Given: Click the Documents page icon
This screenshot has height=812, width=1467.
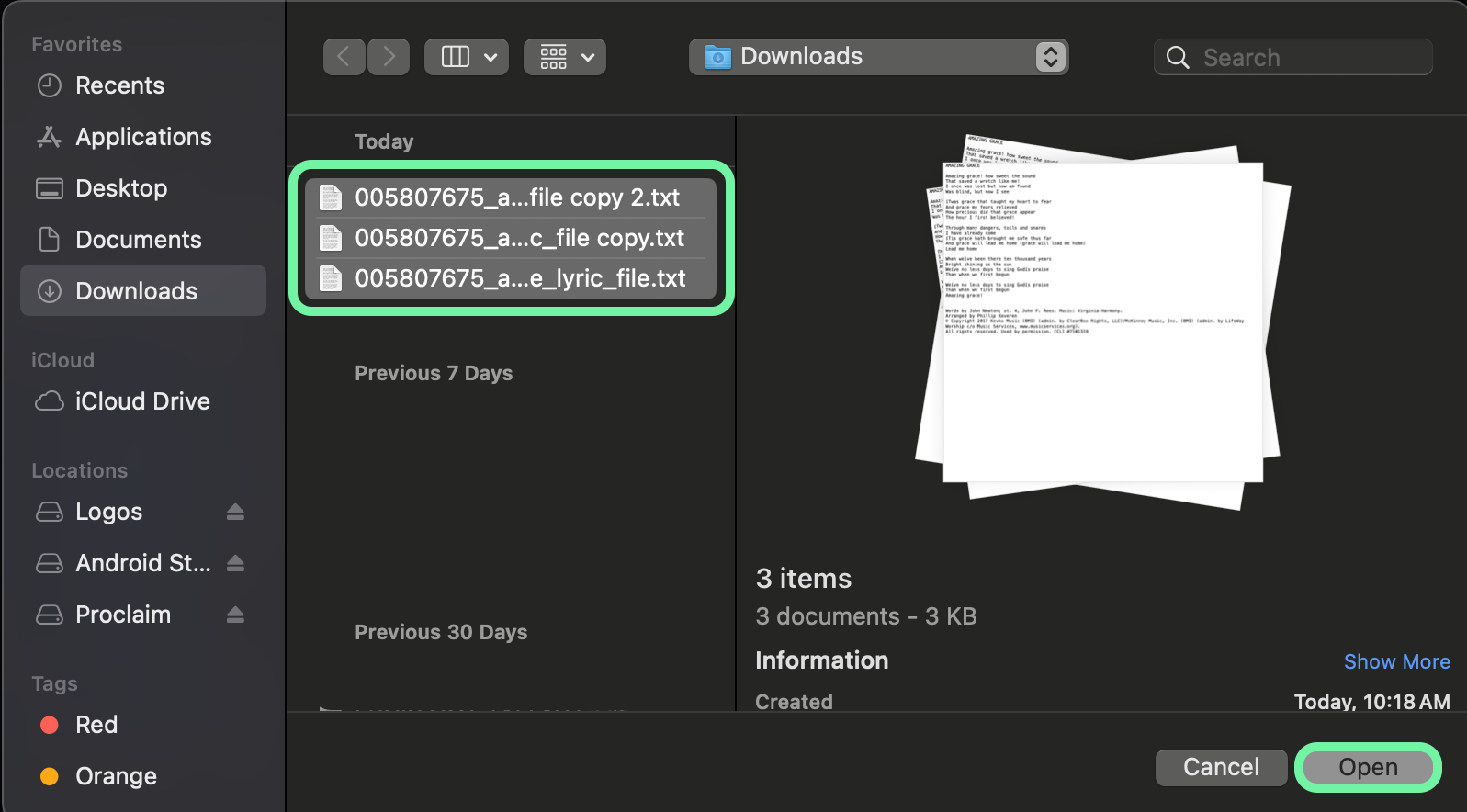Looking at the screenshot, I should (50, 240).
